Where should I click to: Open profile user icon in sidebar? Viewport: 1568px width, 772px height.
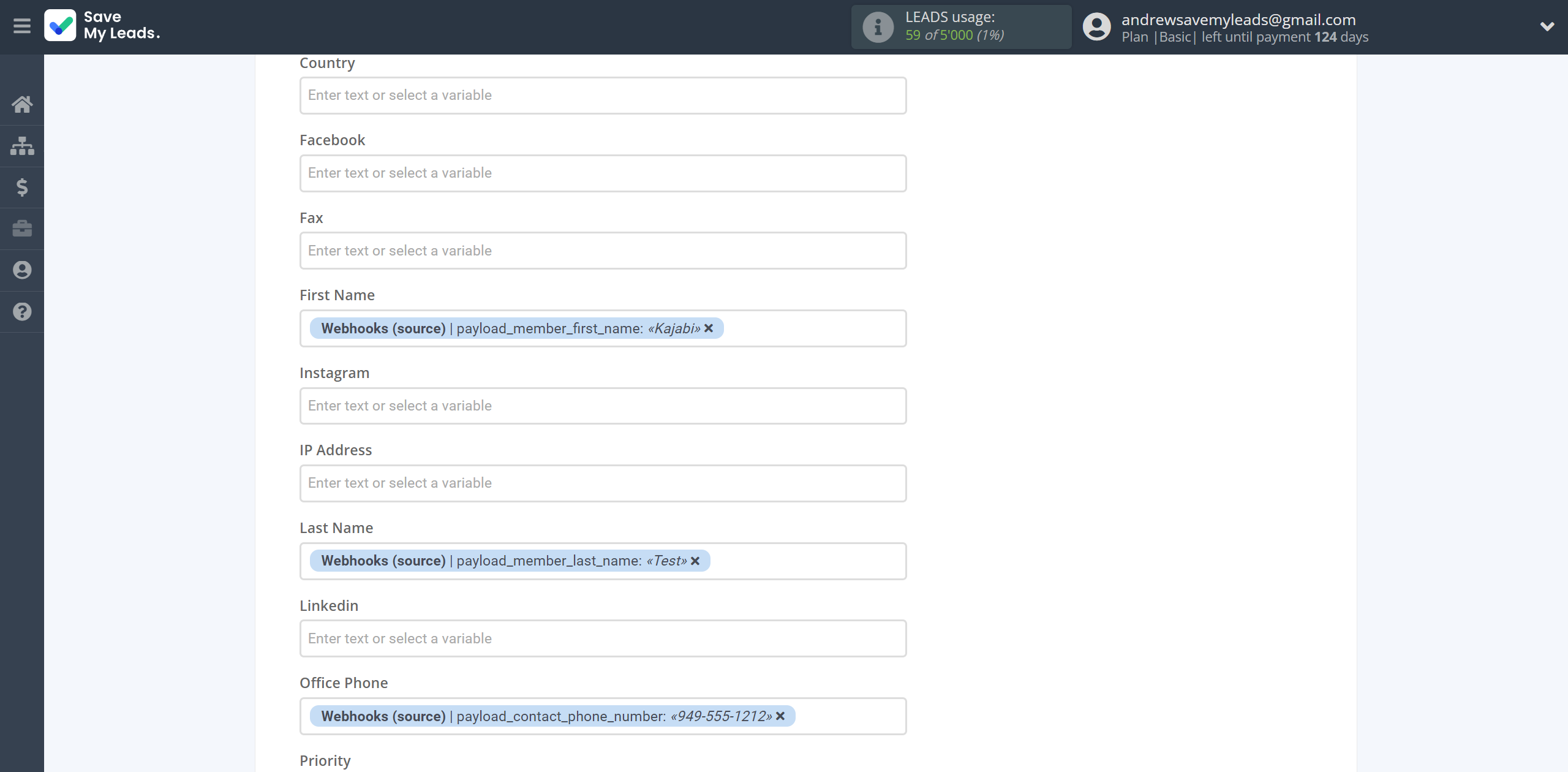pos(22,270)
